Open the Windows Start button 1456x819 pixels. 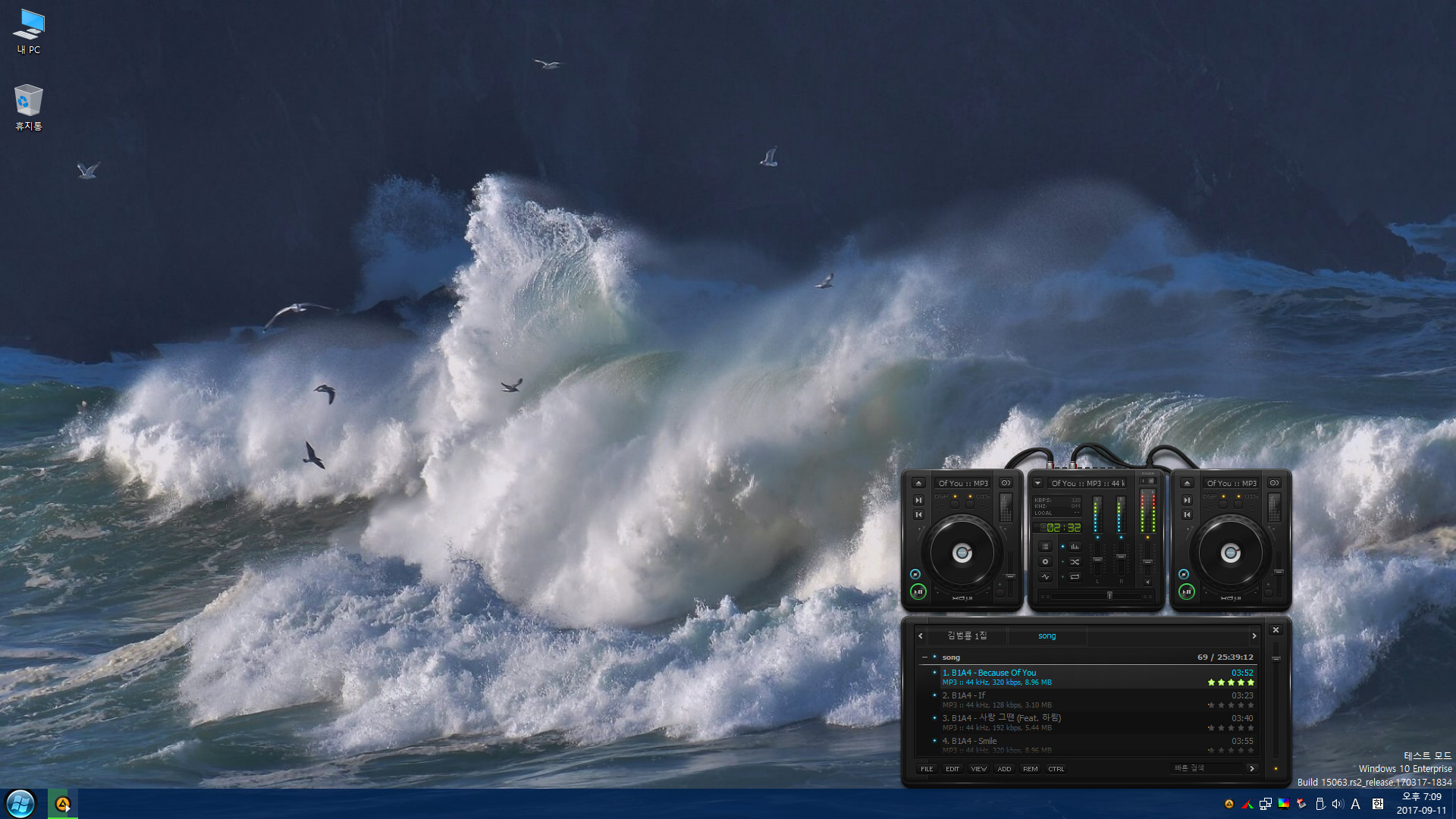point(20,804)
